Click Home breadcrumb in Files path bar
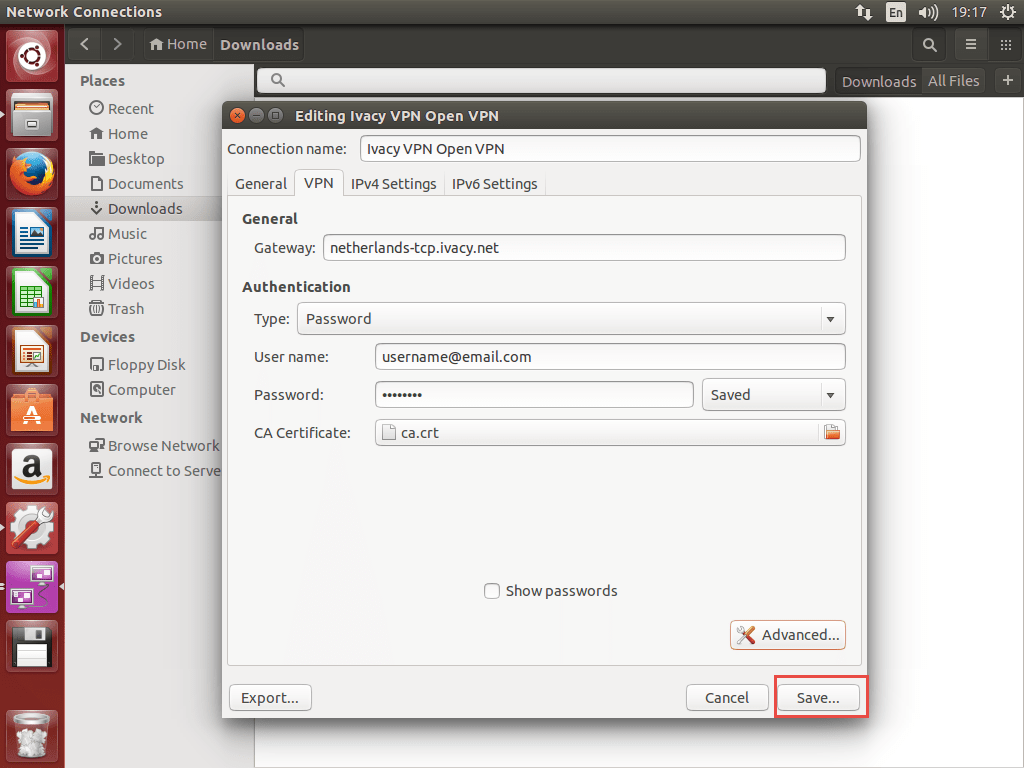 coord(178,44)
